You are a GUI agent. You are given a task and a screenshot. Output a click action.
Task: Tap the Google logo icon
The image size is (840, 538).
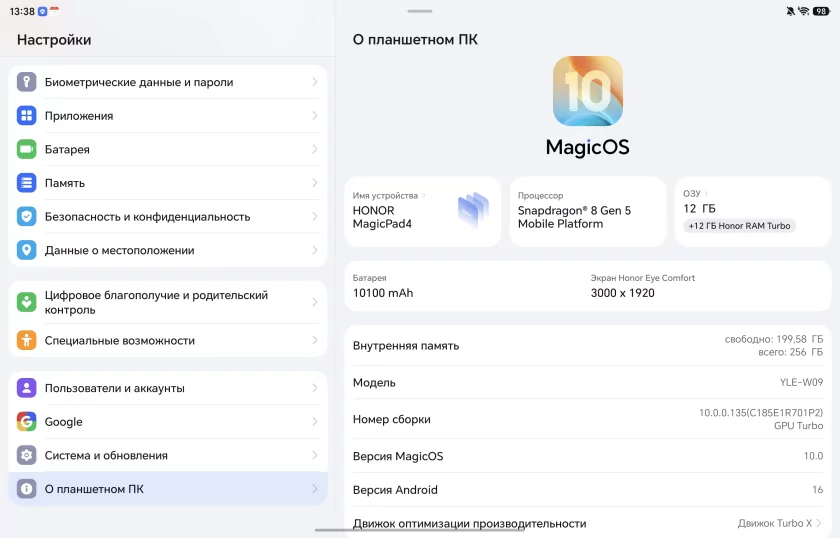[x=26, y=422]
